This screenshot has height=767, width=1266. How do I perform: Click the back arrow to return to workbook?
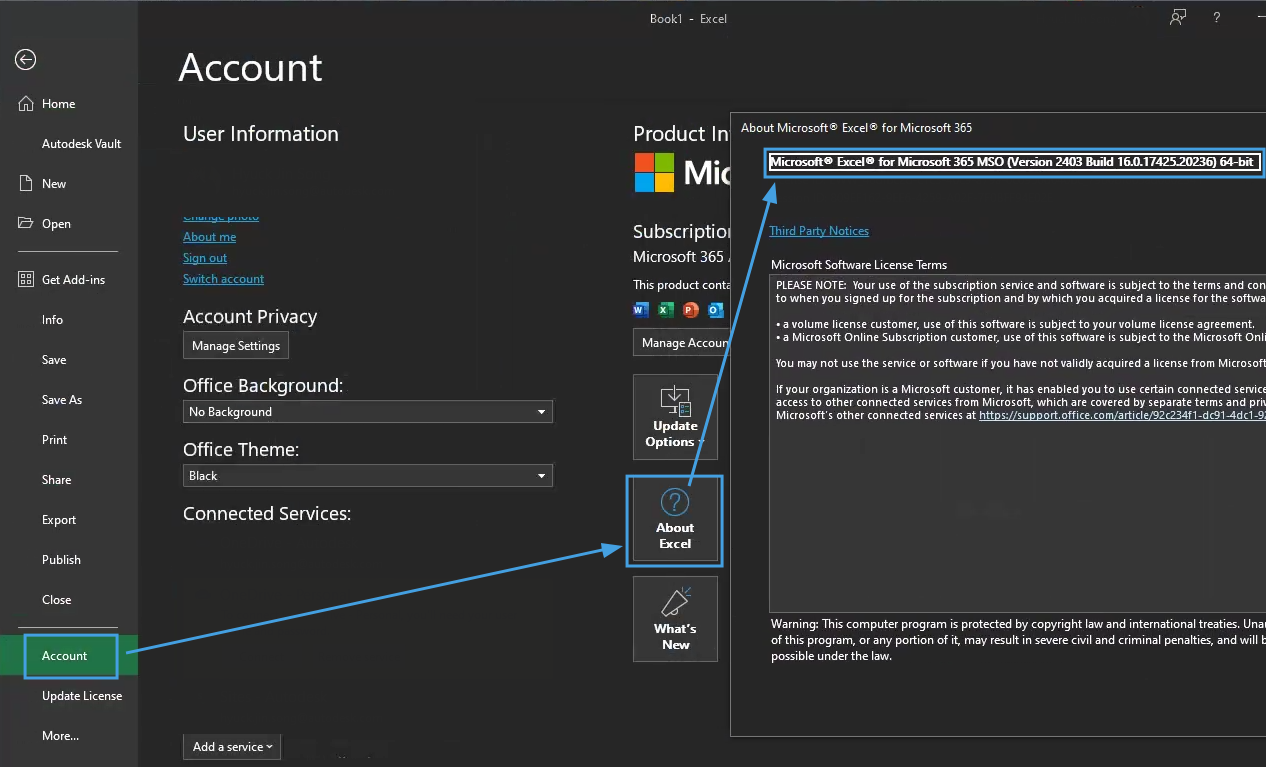coord(25,60)
